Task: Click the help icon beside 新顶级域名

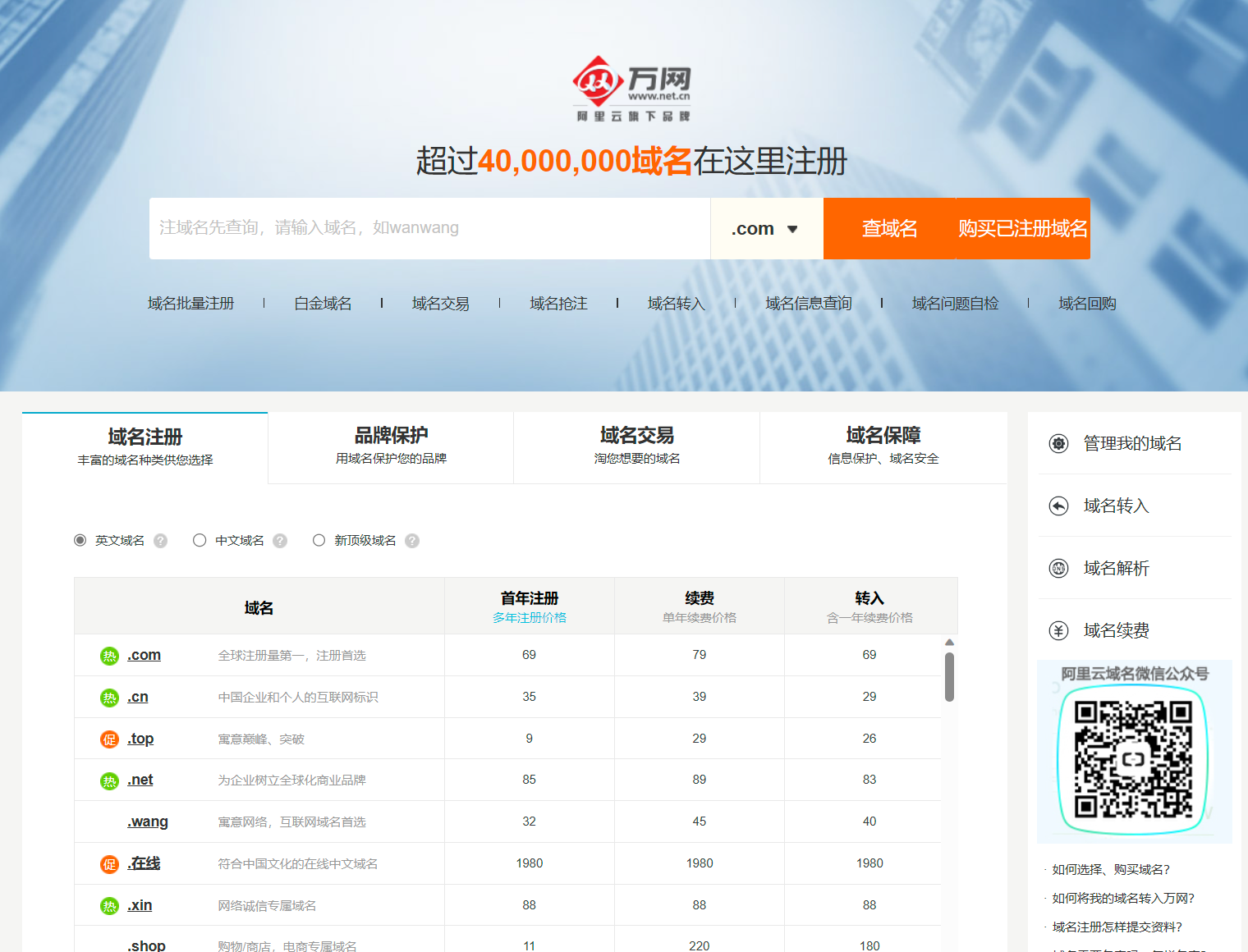Action: (412, 541)
